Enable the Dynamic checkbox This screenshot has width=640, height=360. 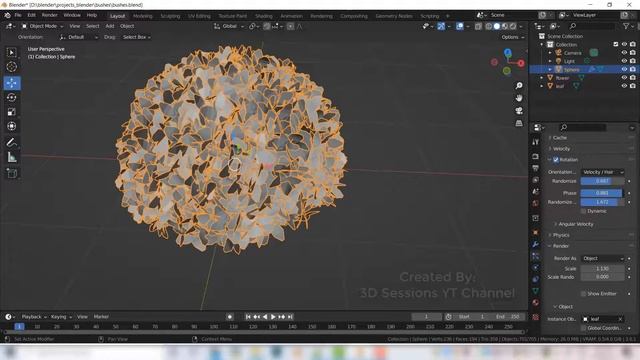tap(583, 211)
